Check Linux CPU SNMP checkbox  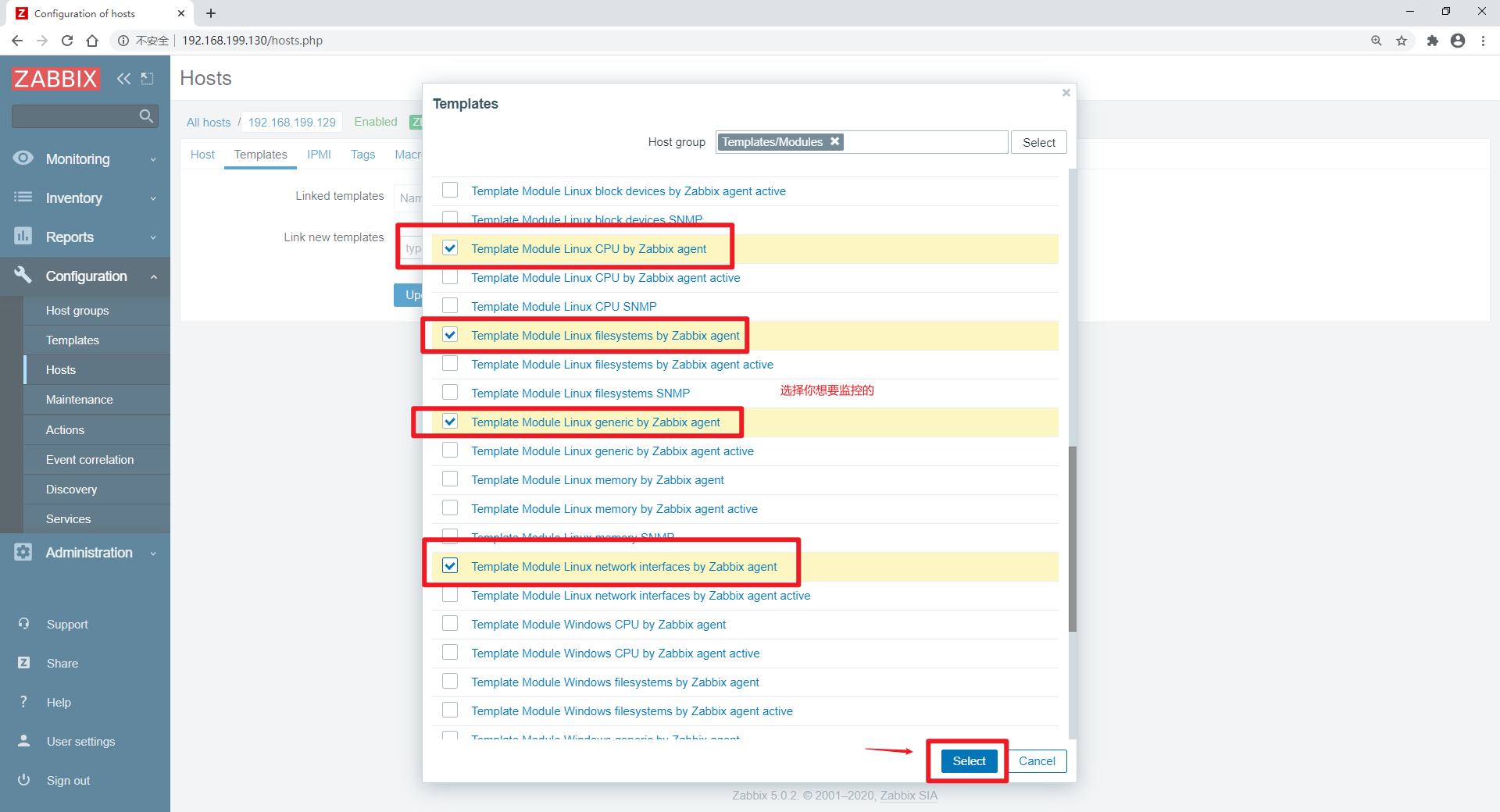[x=450, y=306]
